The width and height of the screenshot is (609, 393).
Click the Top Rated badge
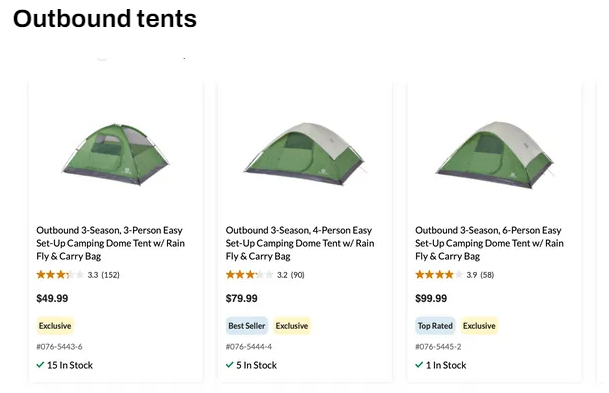click(x=435, y=326)
